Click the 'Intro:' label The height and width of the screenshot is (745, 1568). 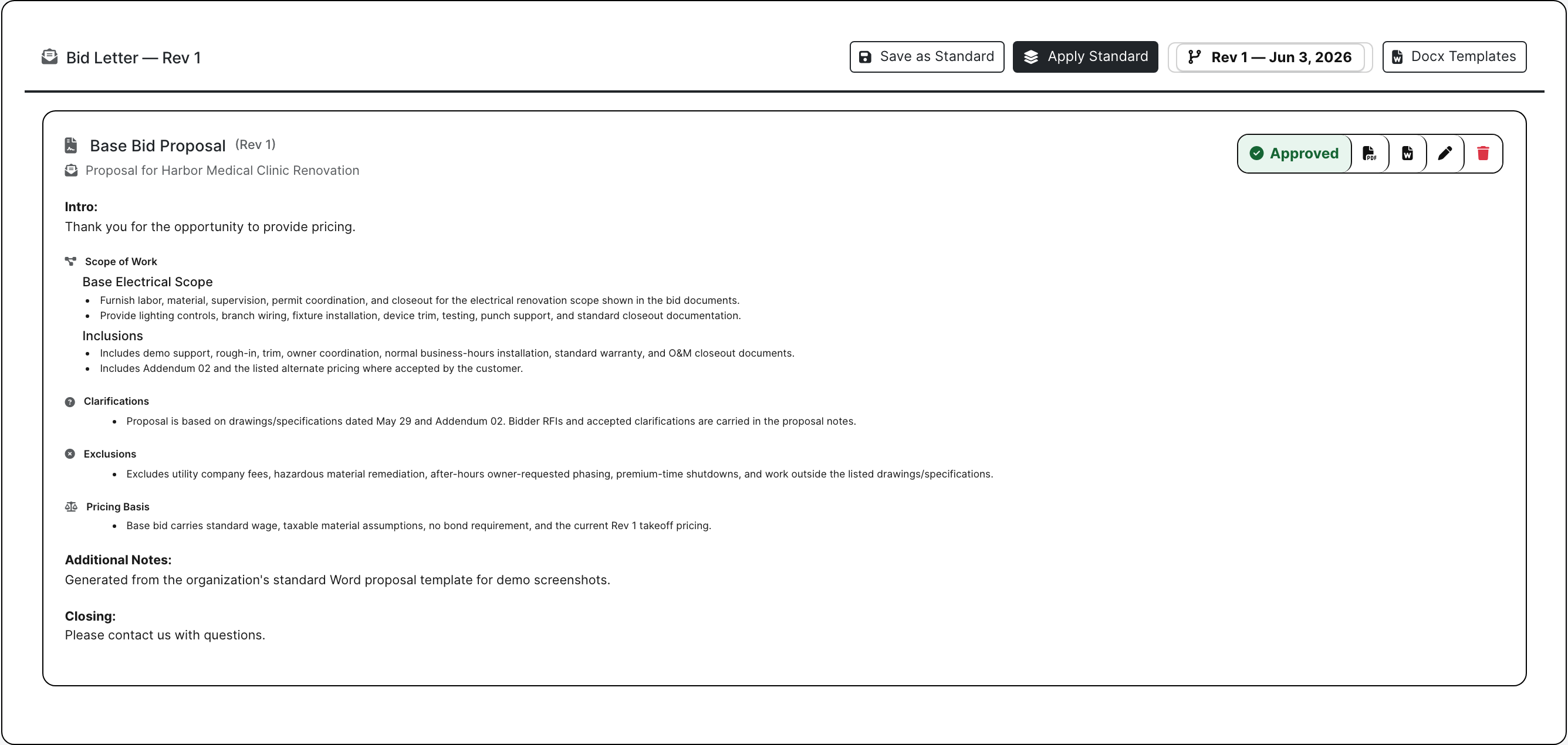tap(81, 207)
